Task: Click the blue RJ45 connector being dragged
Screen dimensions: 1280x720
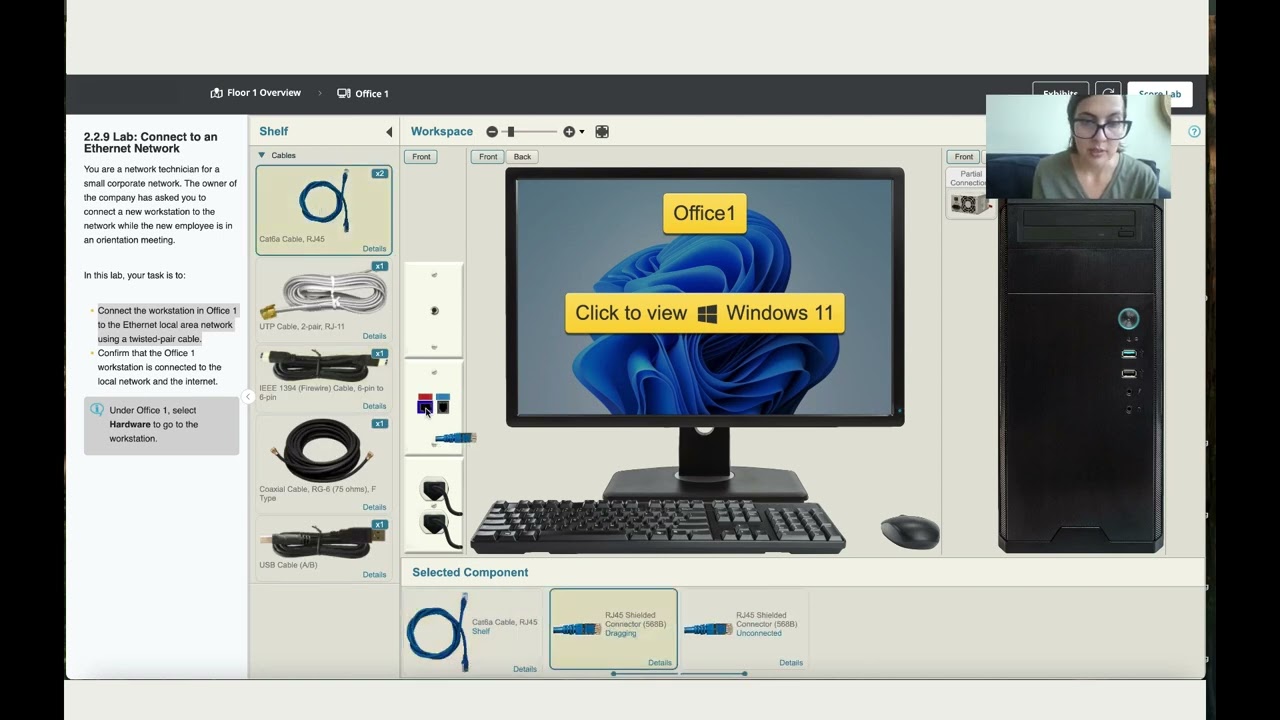Action: click(455, 438)
